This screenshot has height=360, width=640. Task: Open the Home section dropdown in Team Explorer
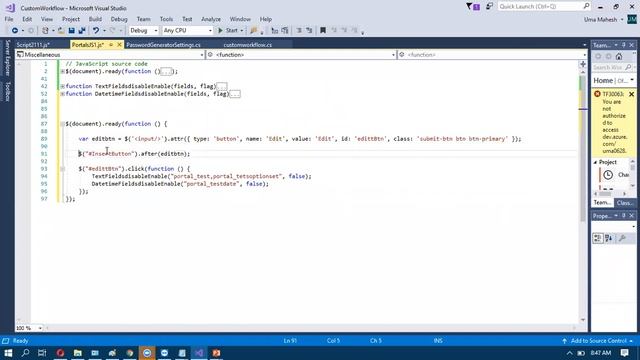point(632,80)
